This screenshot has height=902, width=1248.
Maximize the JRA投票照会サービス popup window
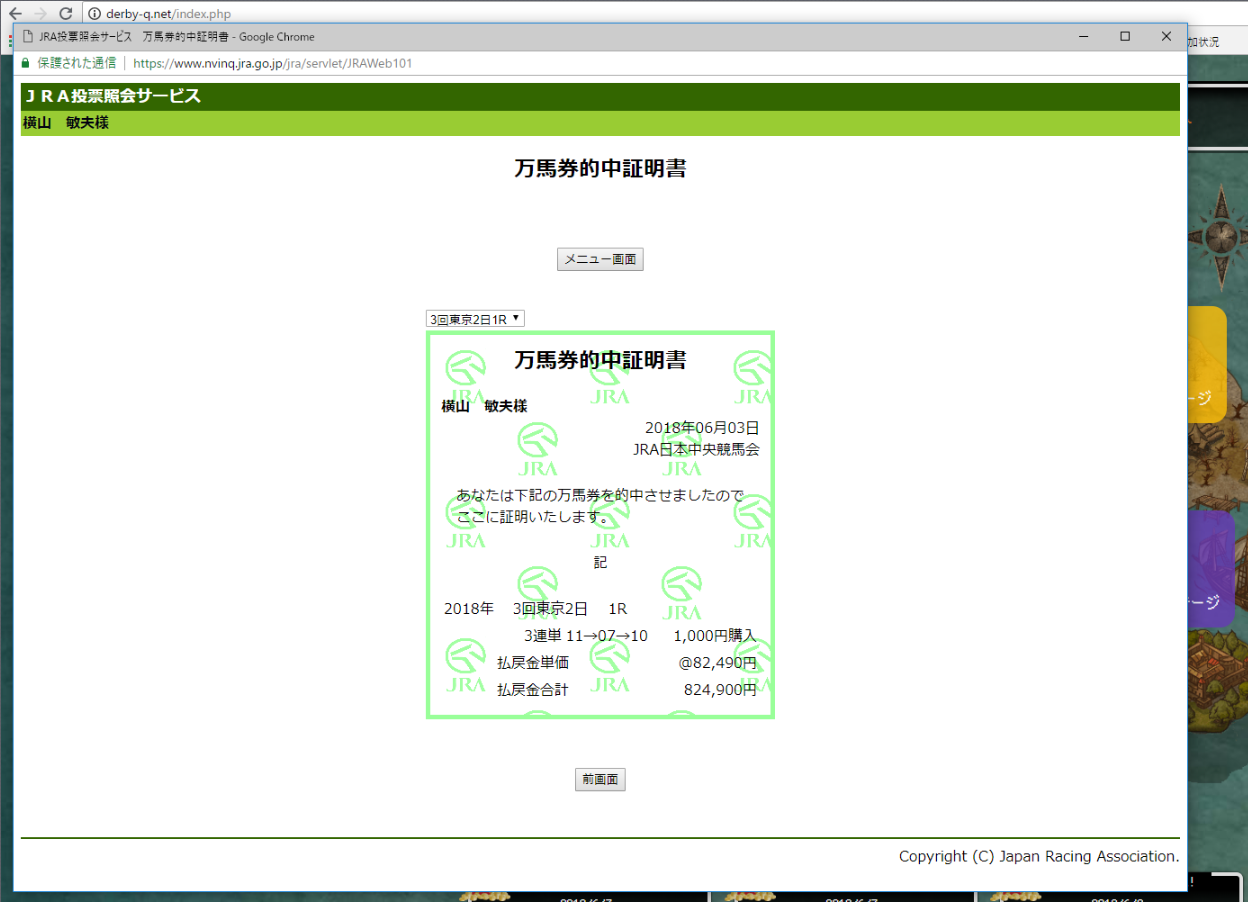1125,37
